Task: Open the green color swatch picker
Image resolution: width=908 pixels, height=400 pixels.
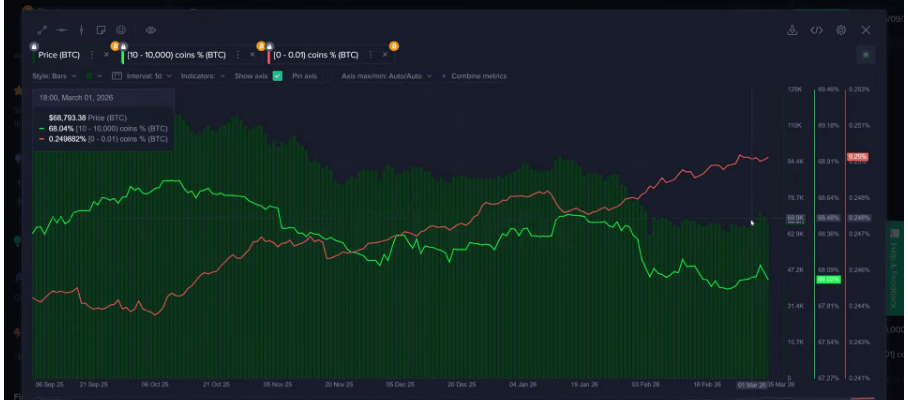Action: 90,76
